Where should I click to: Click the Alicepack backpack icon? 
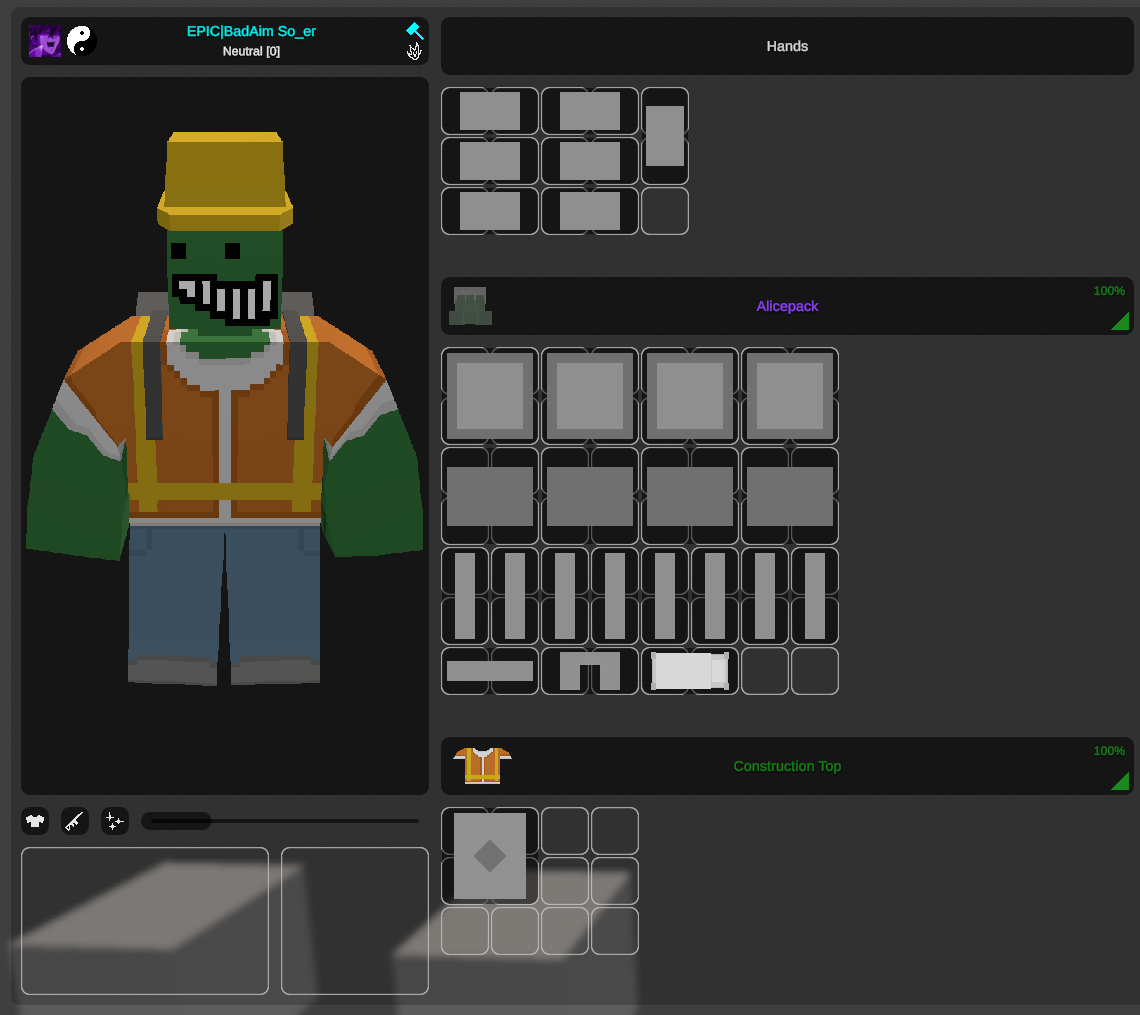click(x=470, y=306)
